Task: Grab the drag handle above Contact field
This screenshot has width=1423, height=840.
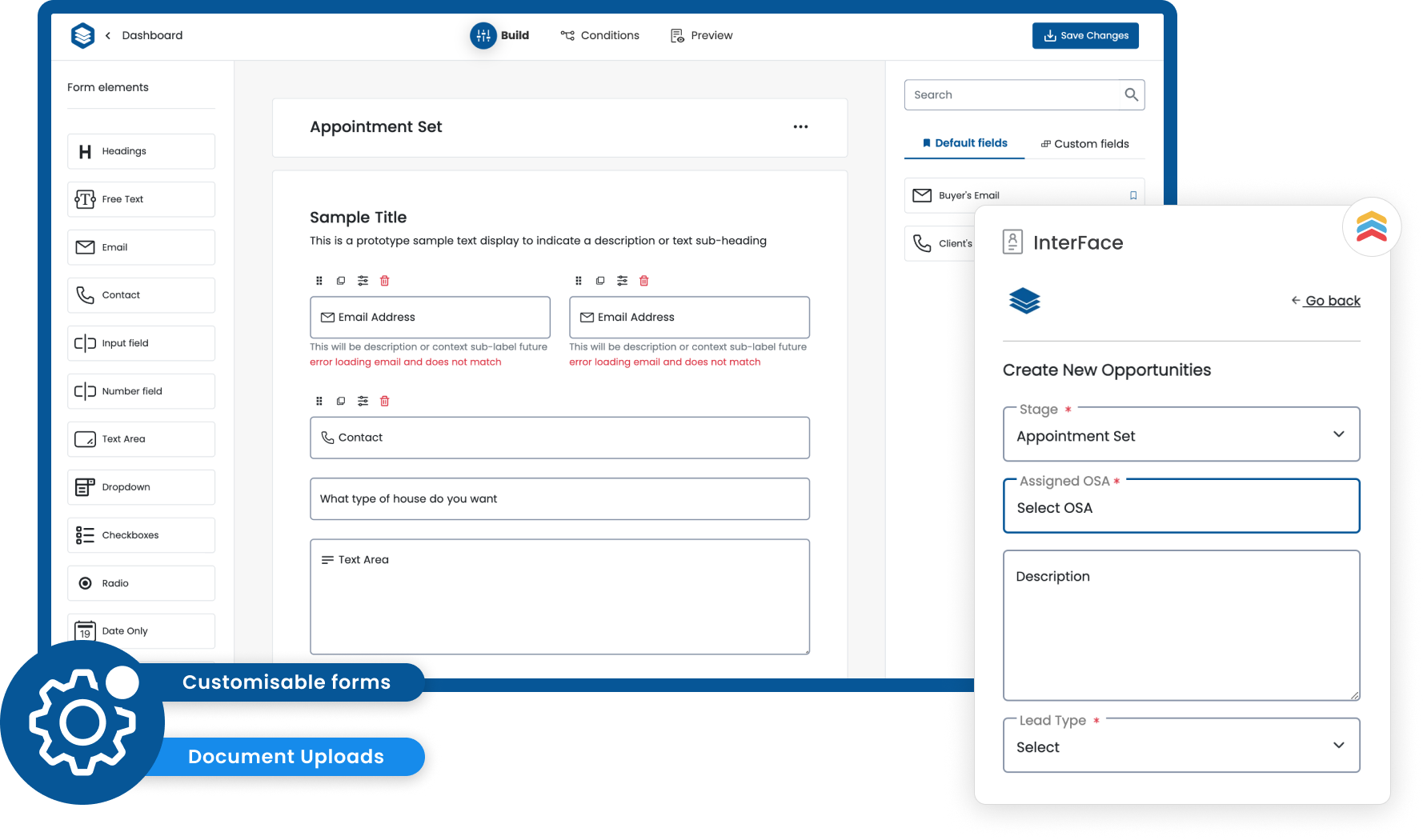Action: pos(319,401)
